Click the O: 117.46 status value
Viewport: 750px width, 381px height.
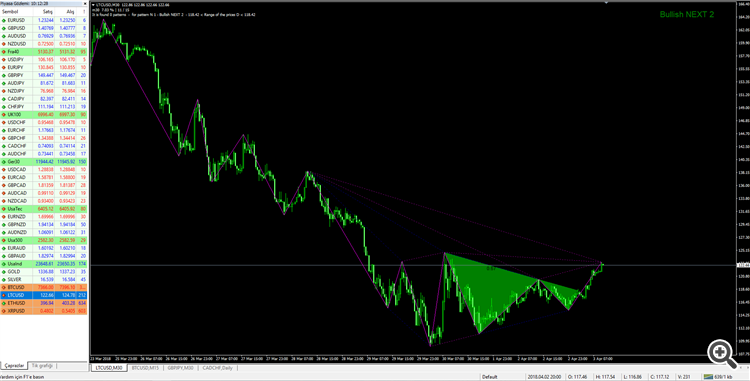[x=577, y=377]
